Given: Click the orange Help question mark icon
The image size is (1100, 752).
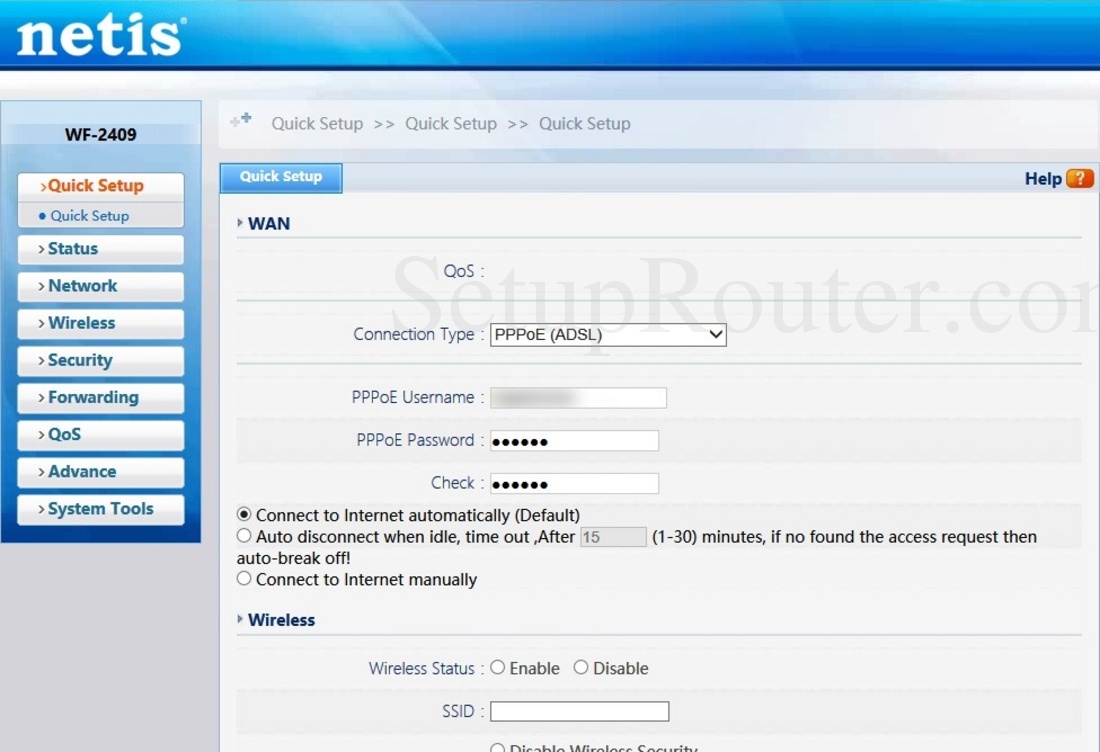Looking at the screenshot, I should click(1080, 179).
